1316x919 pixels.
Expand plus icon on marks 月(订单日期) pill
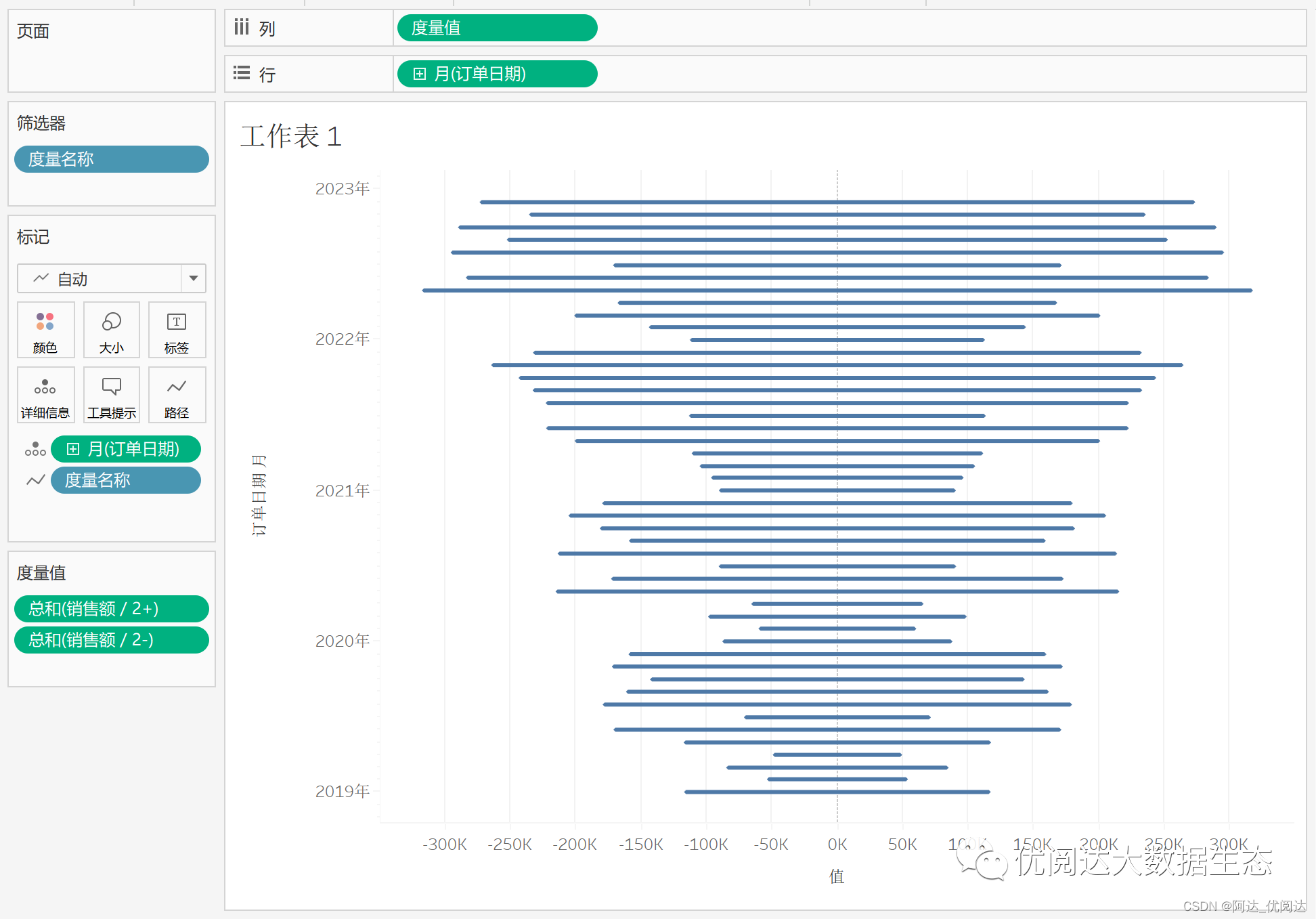(73, 449)
